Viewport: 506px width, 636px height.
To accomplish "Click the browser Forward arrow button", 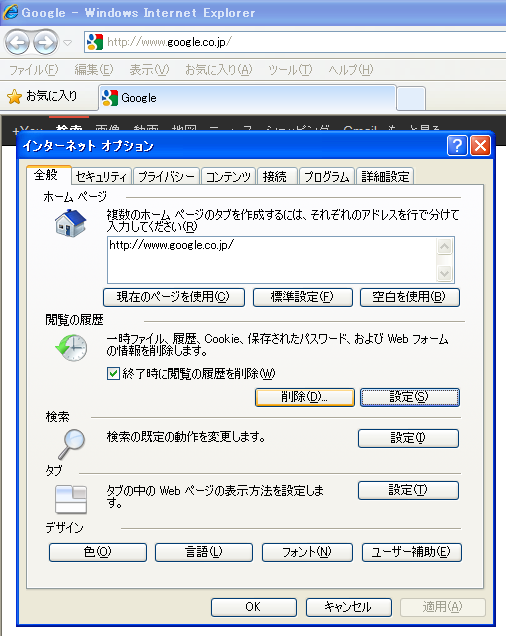I will click(x=45, y=42).
